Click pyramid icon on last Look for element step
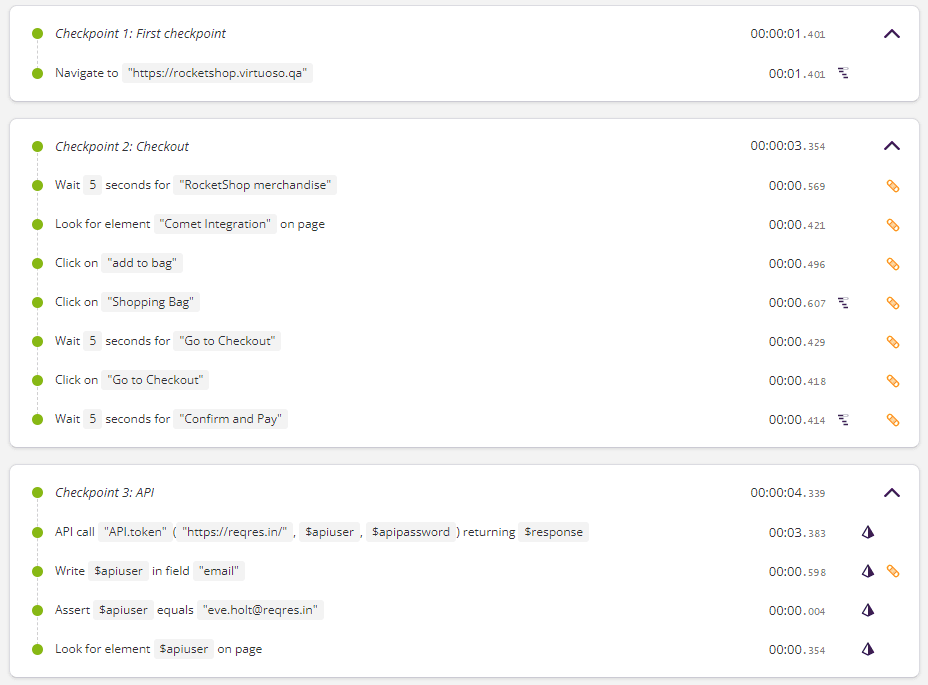The height and width of the screenshot is (685, 928). tap(868, 649)
